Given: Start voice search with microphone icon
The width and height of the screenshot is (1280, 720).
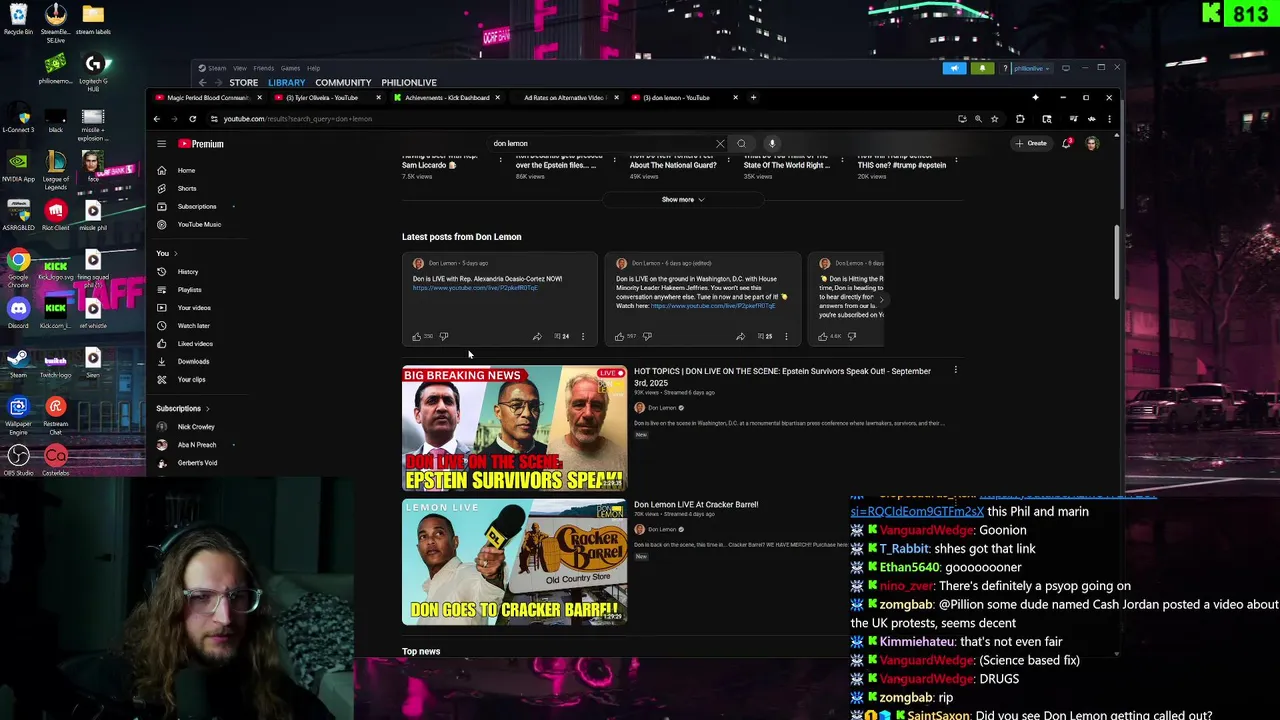Looking at the screenshot, I should (772, 144).
